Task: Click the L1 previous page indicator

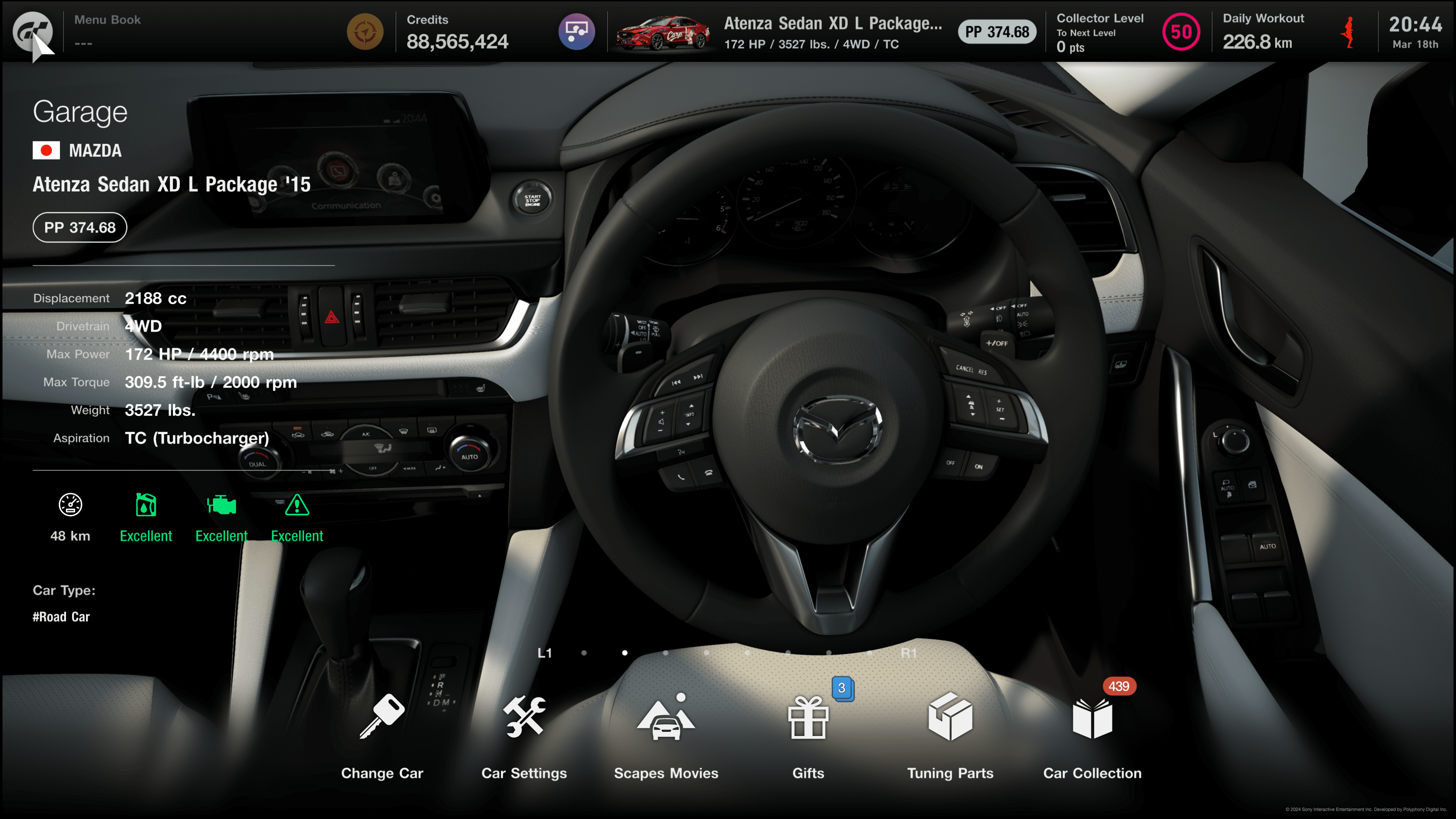Action: pyautogui.click(x=545, y=653)
